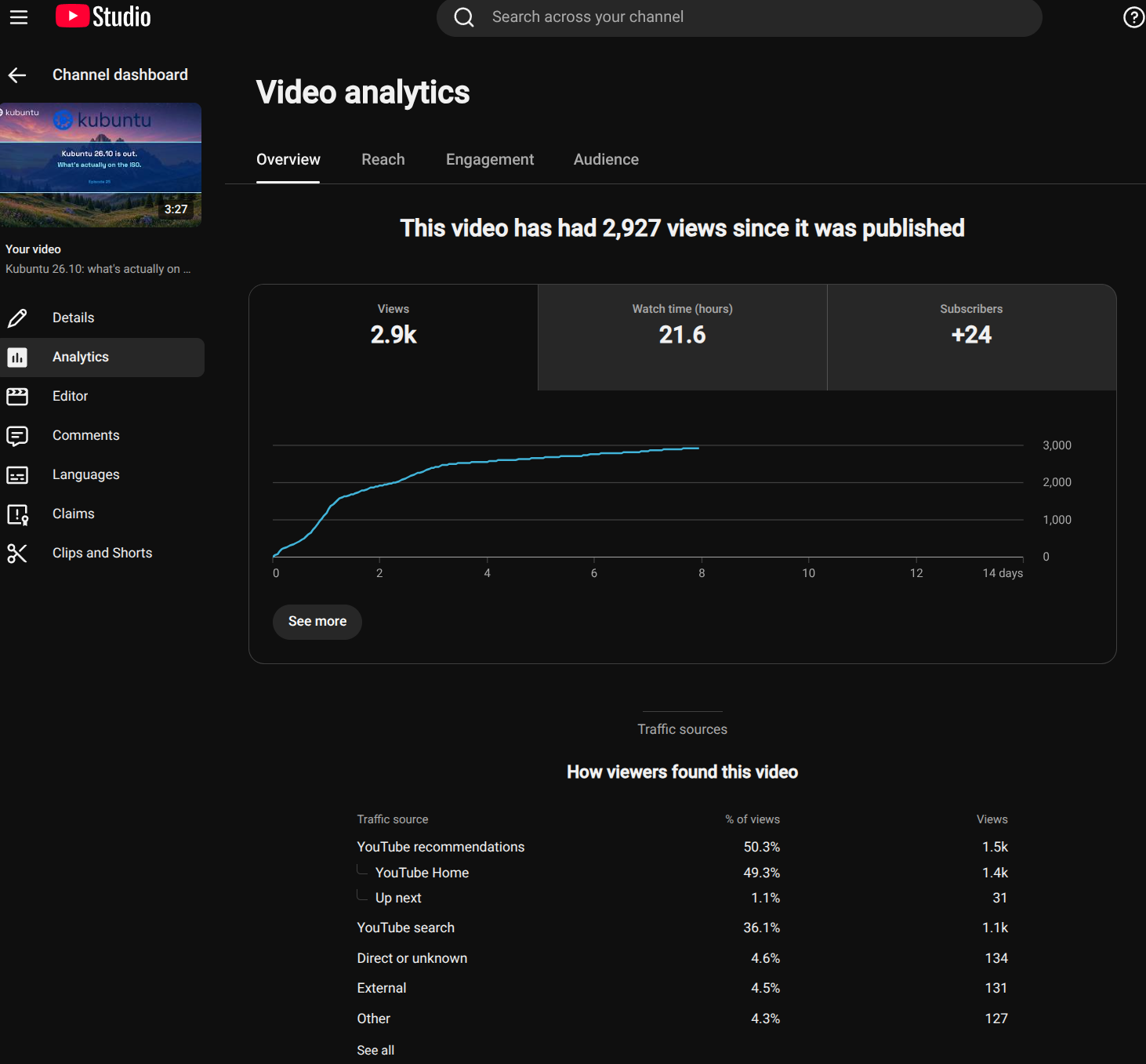Click the Languages label in the sidebar
Viewport: 1146px width, 1064px height.
(86, 474)
